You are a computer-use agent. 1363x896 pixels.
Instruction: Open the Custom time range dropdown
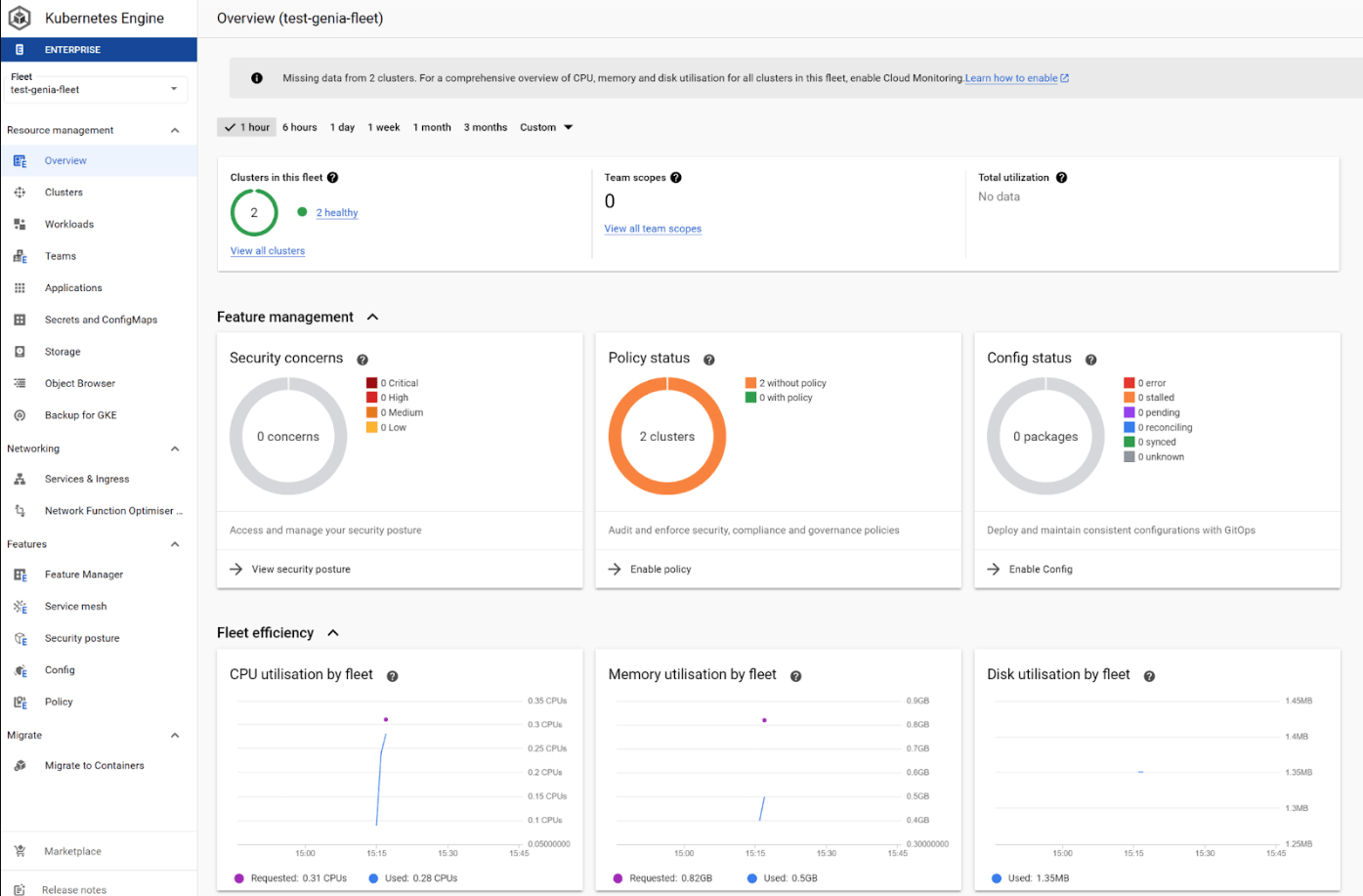546,127
